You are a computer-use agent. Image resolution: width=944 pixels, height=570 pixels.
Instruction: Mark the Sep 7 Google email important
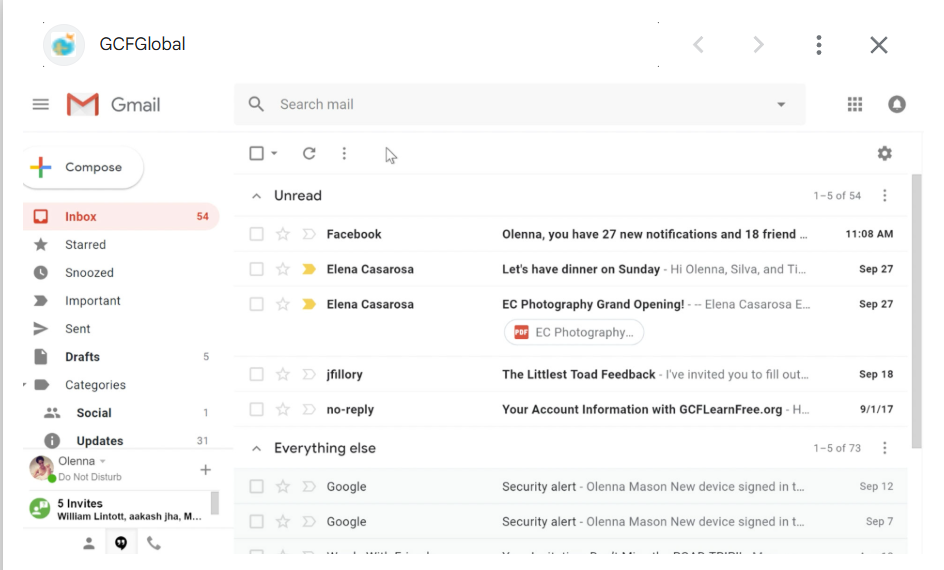coord(309,521)
